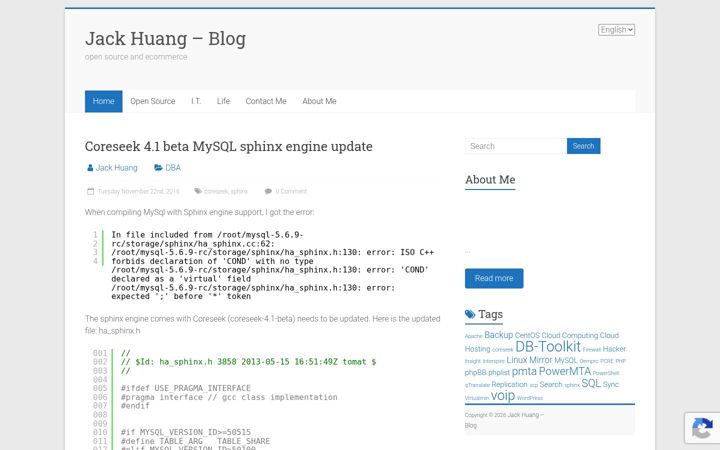This screenshot has width=720, height=450.
Task: Click the Copyright © 2026 Jack Huang footer text
Action: point(504,420)
